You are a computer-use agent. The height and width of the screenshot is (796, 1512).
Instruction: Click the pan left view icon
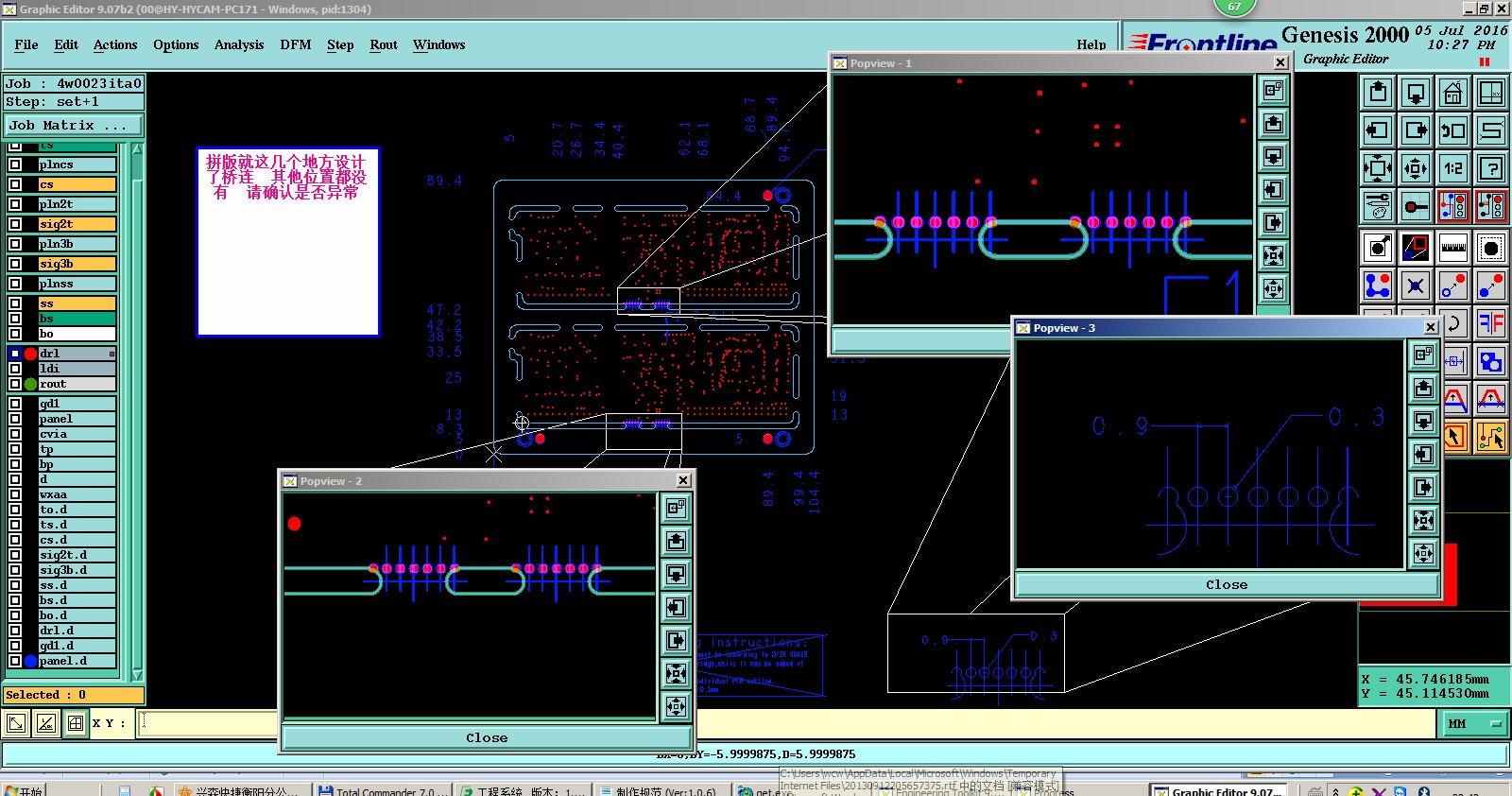coord(1378,130)
